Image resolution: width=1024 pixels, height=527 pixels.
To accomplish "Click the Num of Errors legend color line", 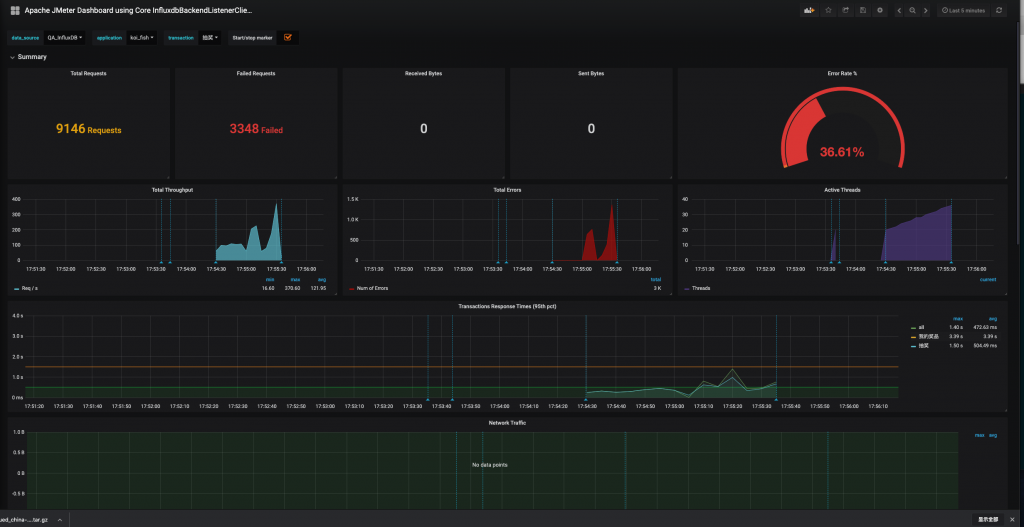I will (x=351, y=288).
